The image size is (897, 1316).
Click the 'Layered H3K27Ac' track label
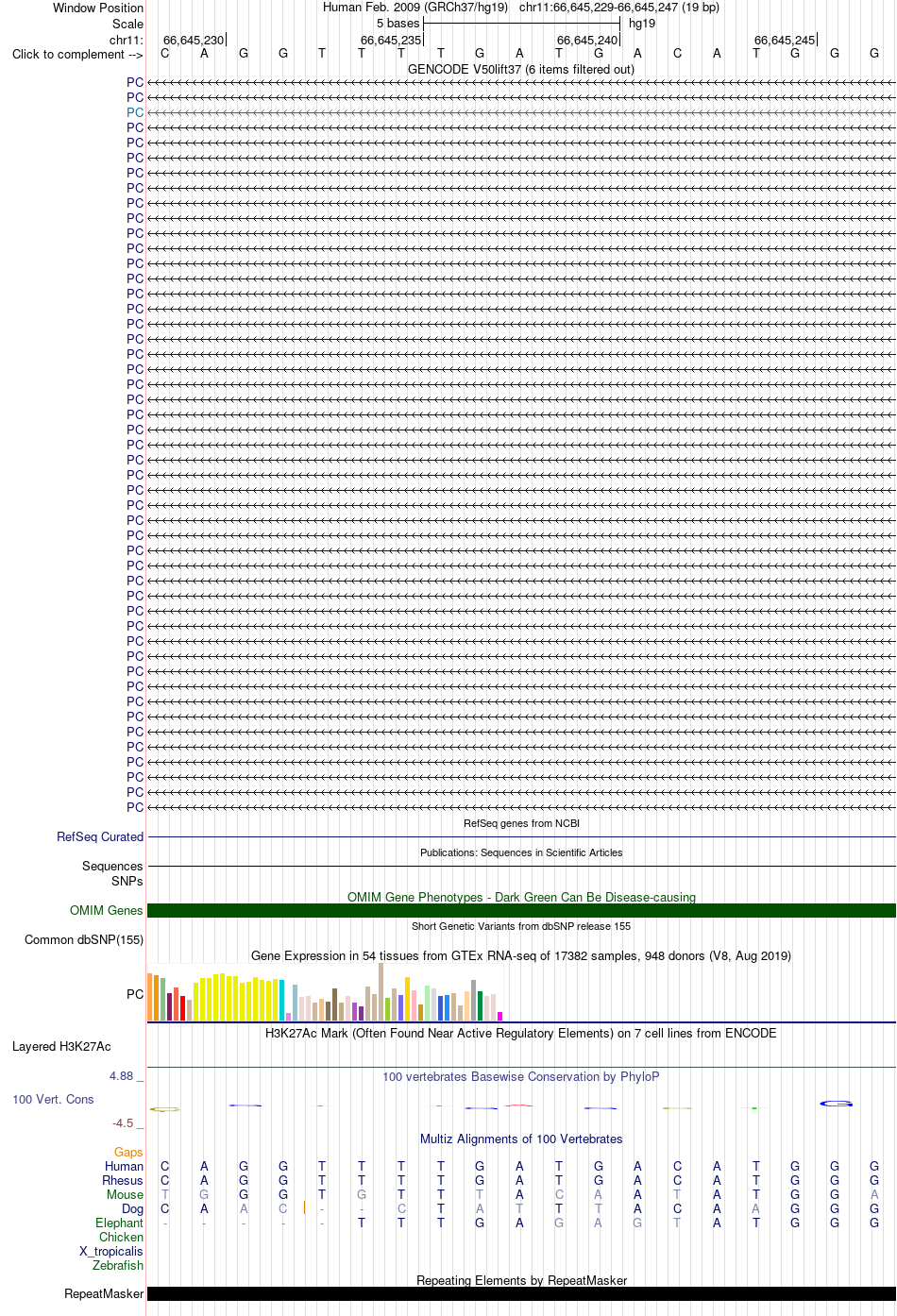61,1046
